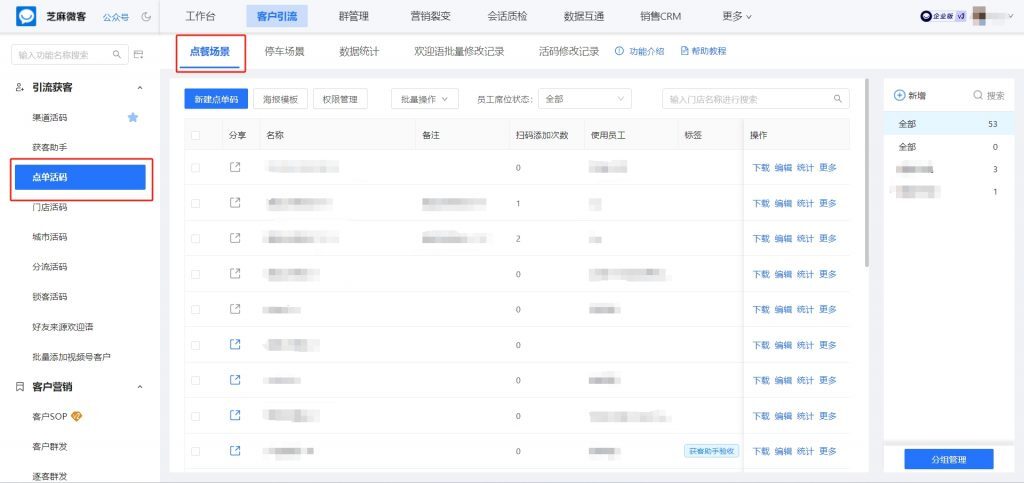Click the SOP badge icon beside 客户SOP
Image resolution: width=1024 pixels, height=483 pixels.
click(x=76, y=416)
